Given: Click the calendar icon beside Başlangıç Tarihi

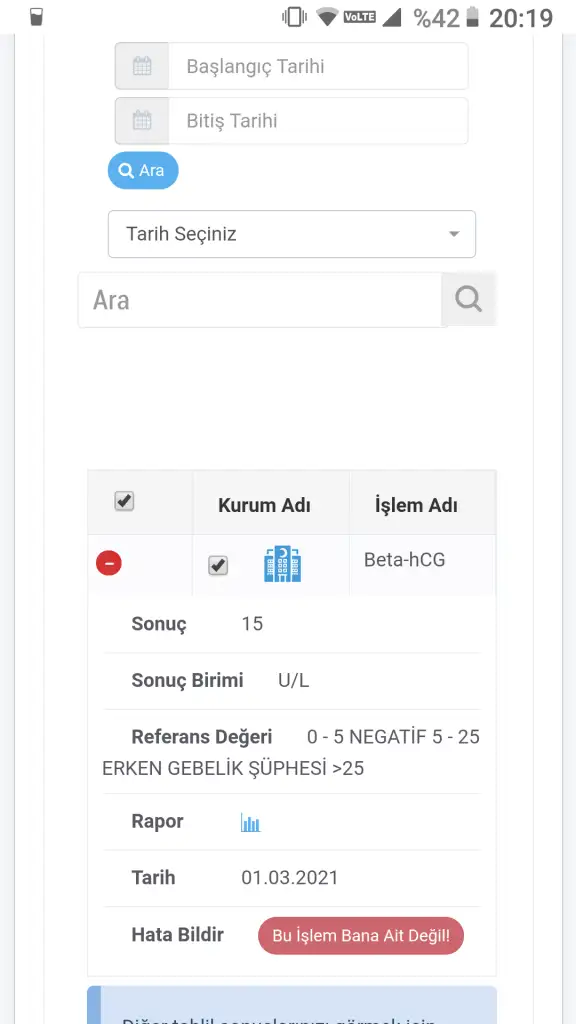Looking at the screenshot, I should pos(142,66).
